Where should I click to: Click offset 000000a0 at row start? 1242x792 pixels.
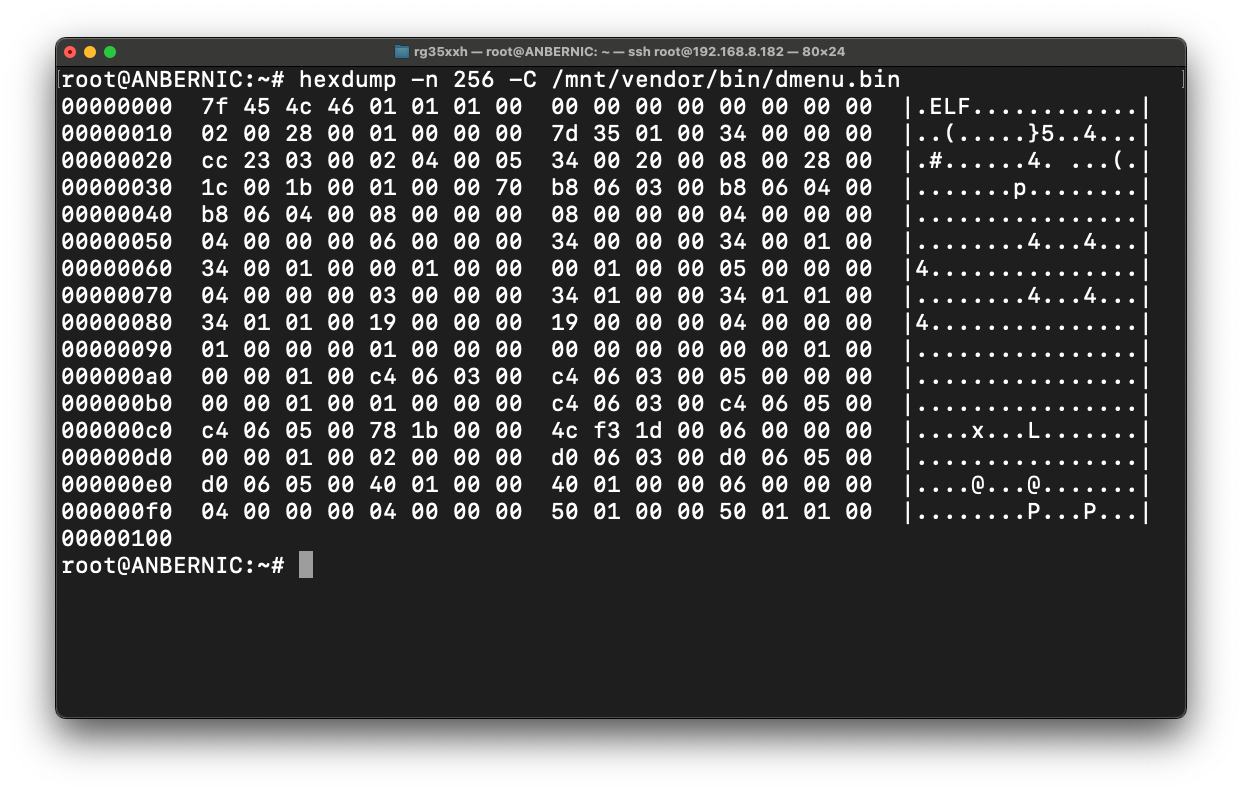117,376
